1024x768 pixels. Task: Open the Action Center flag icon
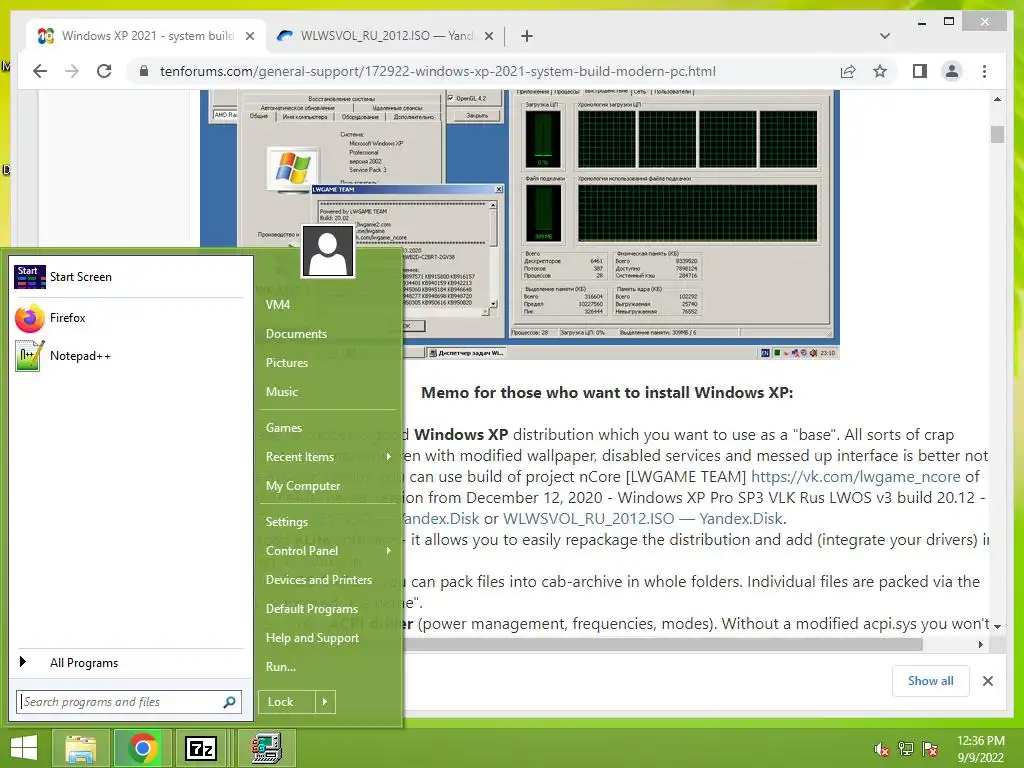pos(930,749)
